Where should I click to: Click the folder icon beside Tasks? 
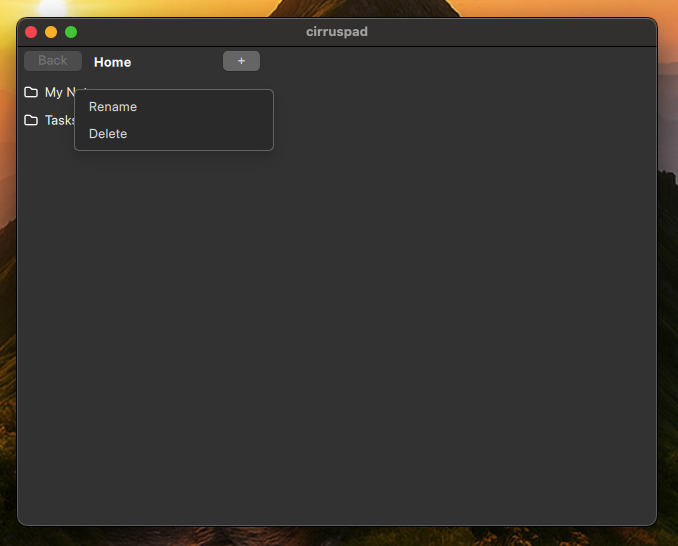pyautogui.click(x=31, y=120)
